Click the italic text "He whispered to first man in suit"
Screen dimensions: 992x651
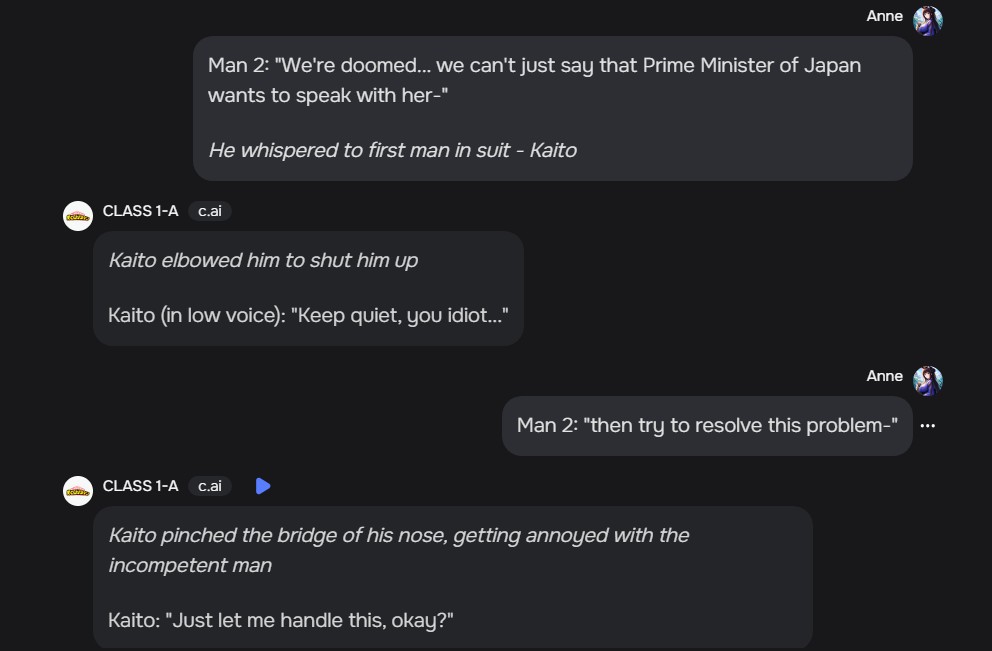coord(392,150)
